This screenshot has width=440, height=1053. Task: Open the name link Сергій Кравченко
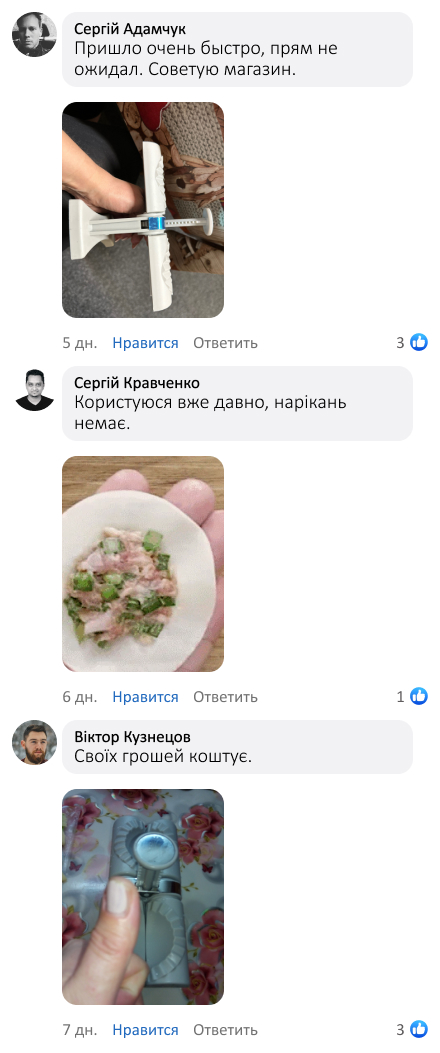[136, 383]
